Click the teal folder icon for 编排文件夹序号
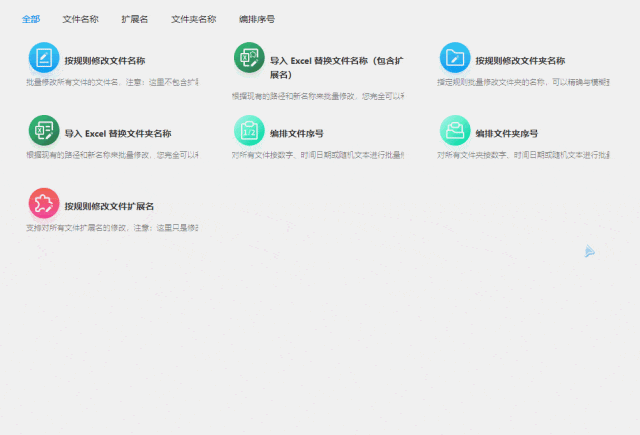 point(455,131)
